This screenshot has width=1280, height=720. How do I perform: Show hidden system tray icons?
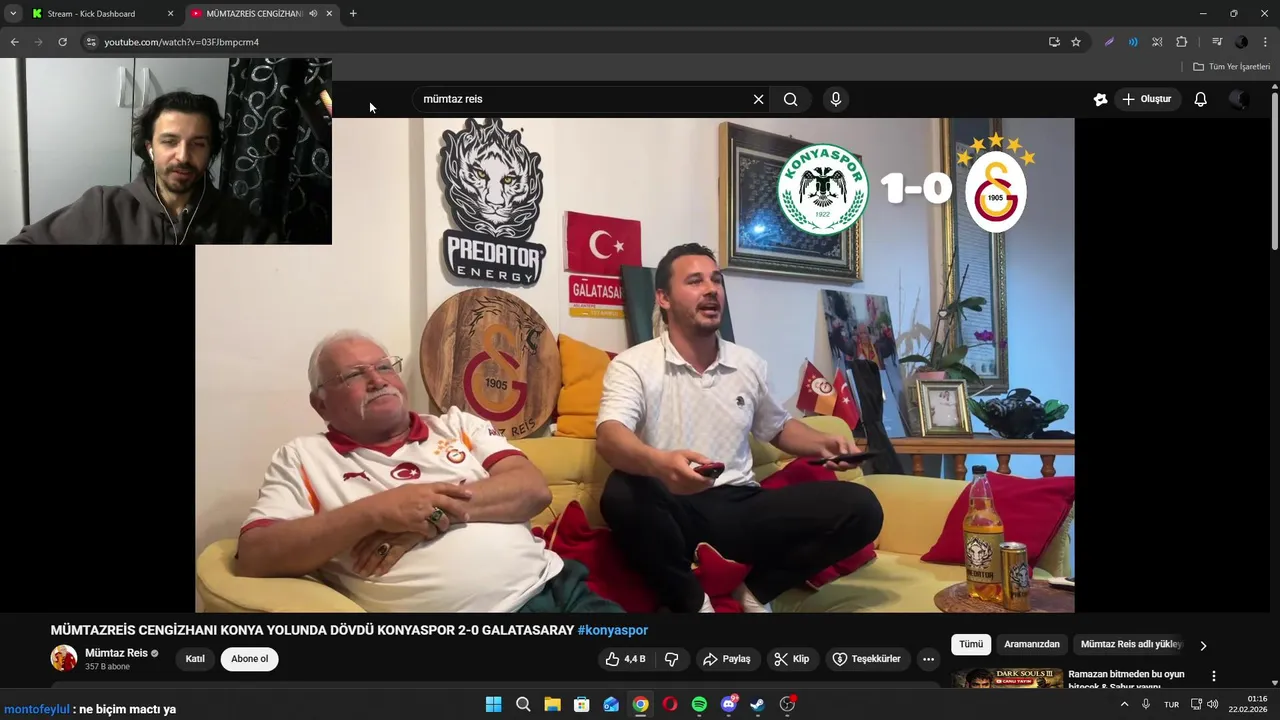[x=1124, y=704]
